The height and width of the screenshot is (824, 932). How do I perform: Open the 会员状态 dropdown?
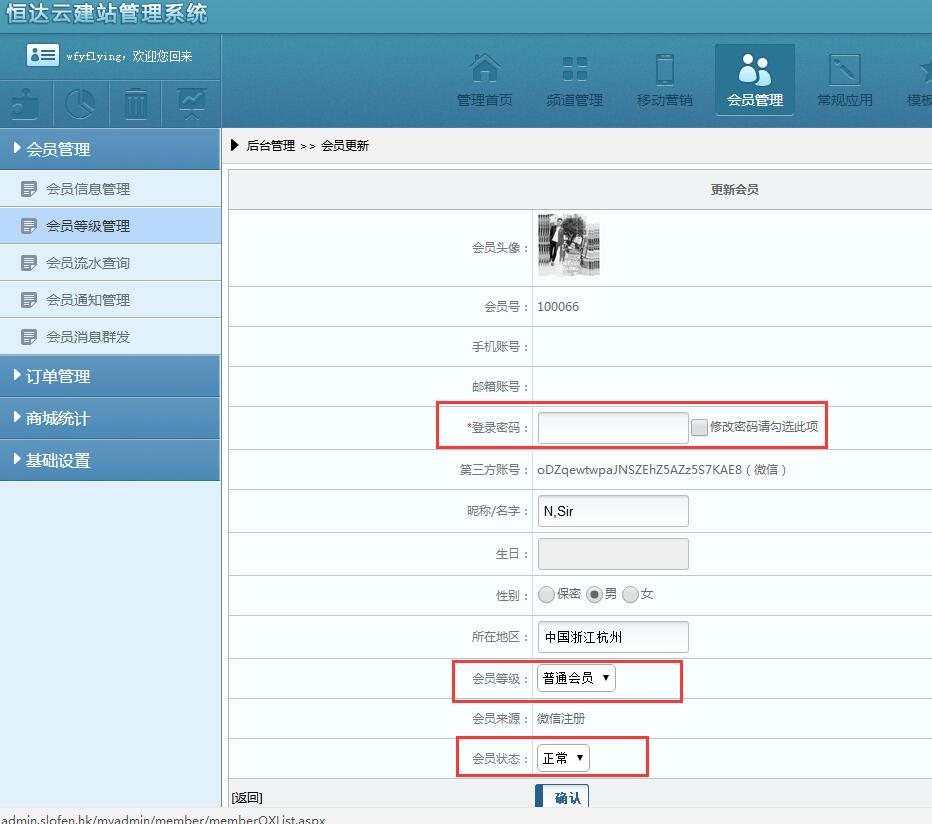tap(563, 758)
